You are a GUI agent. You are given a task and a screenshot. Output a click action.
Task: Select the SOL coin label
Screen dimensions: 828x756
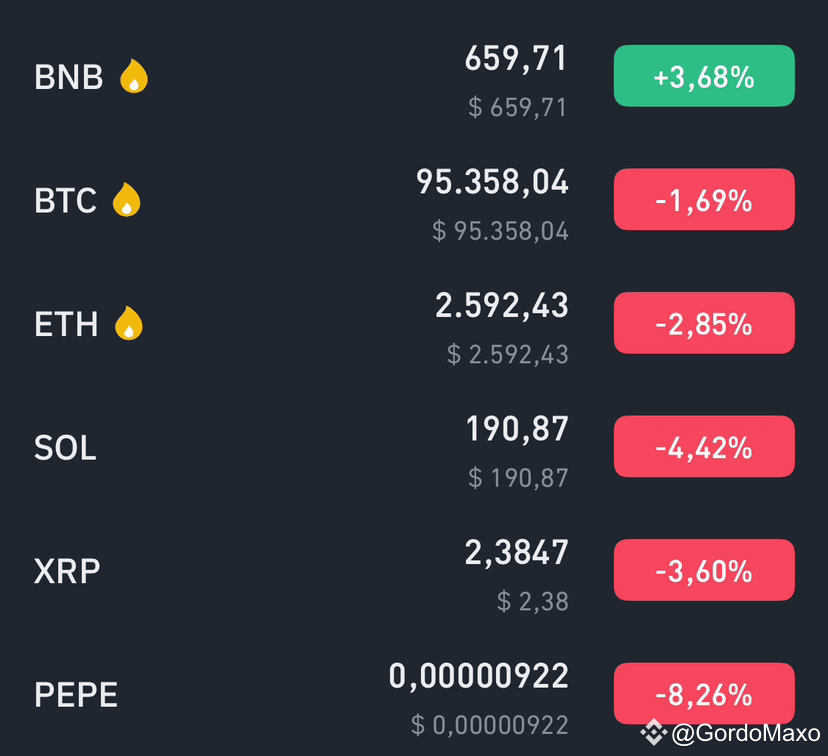65,448
